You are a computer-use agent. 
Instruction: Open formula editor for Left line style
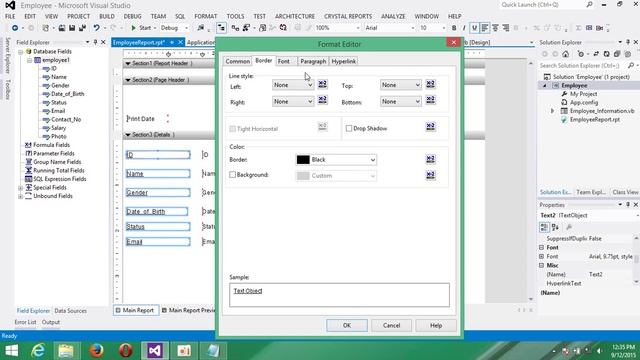[x=322, y=84]
